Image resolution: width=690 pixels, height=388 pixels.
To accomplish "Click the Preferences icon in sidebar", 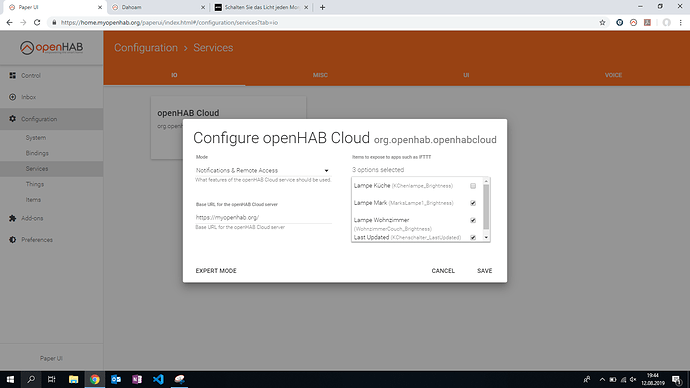I will pos(12,240).
